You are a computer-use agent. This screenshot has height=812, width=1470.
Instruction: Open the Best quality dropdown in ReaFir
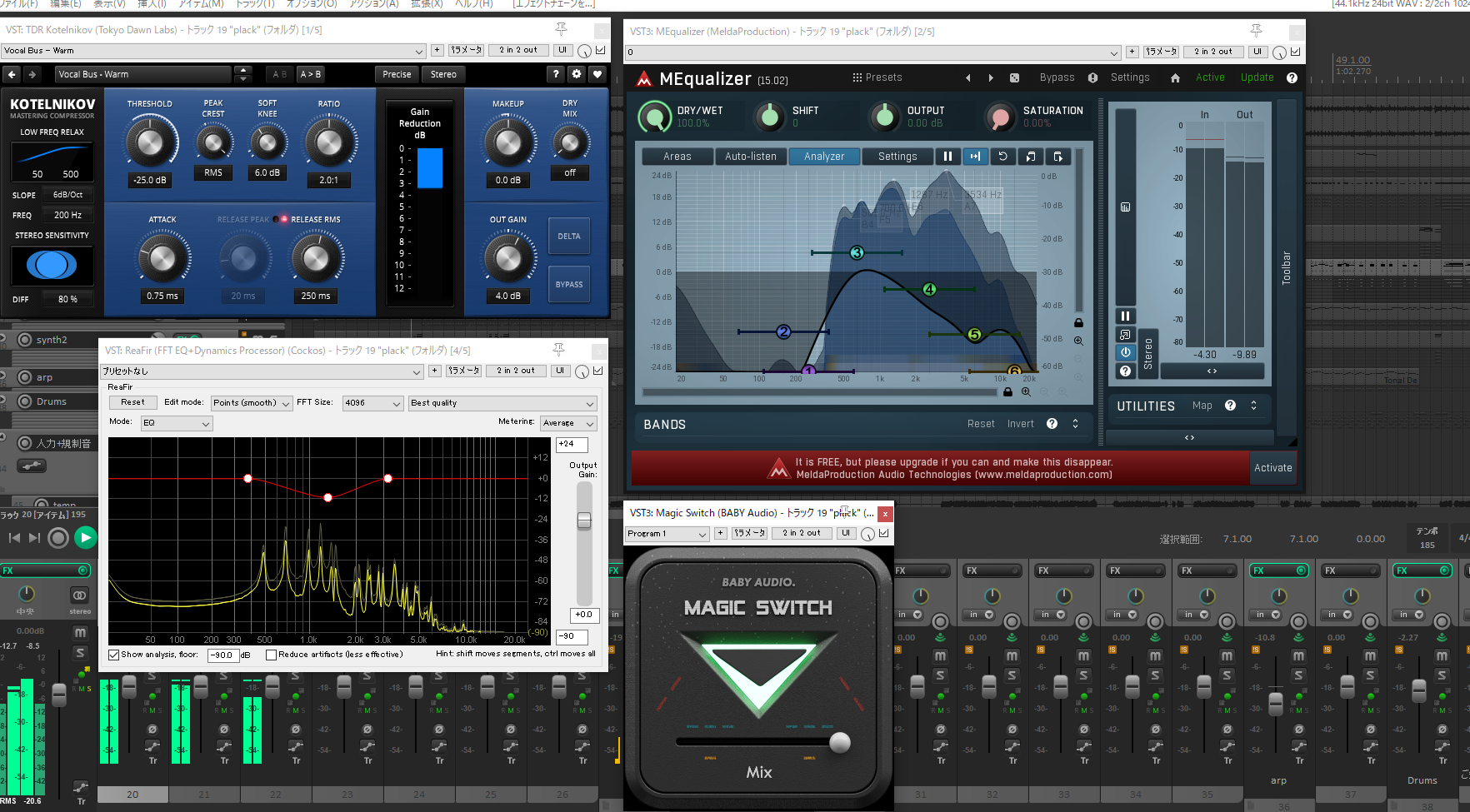(x=502, y=403)
